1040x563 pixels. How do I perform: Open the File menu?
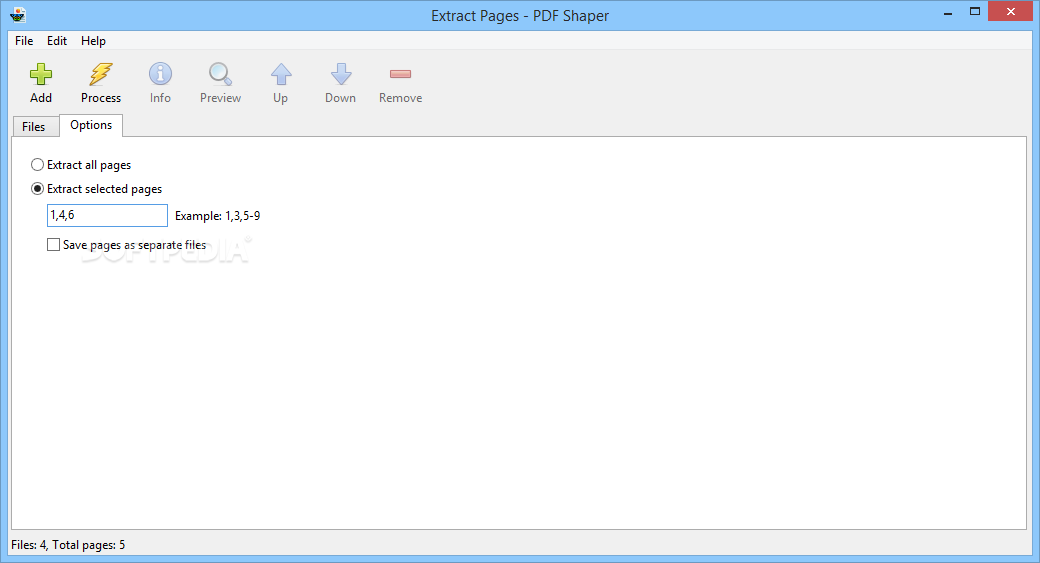pos(24,40)
